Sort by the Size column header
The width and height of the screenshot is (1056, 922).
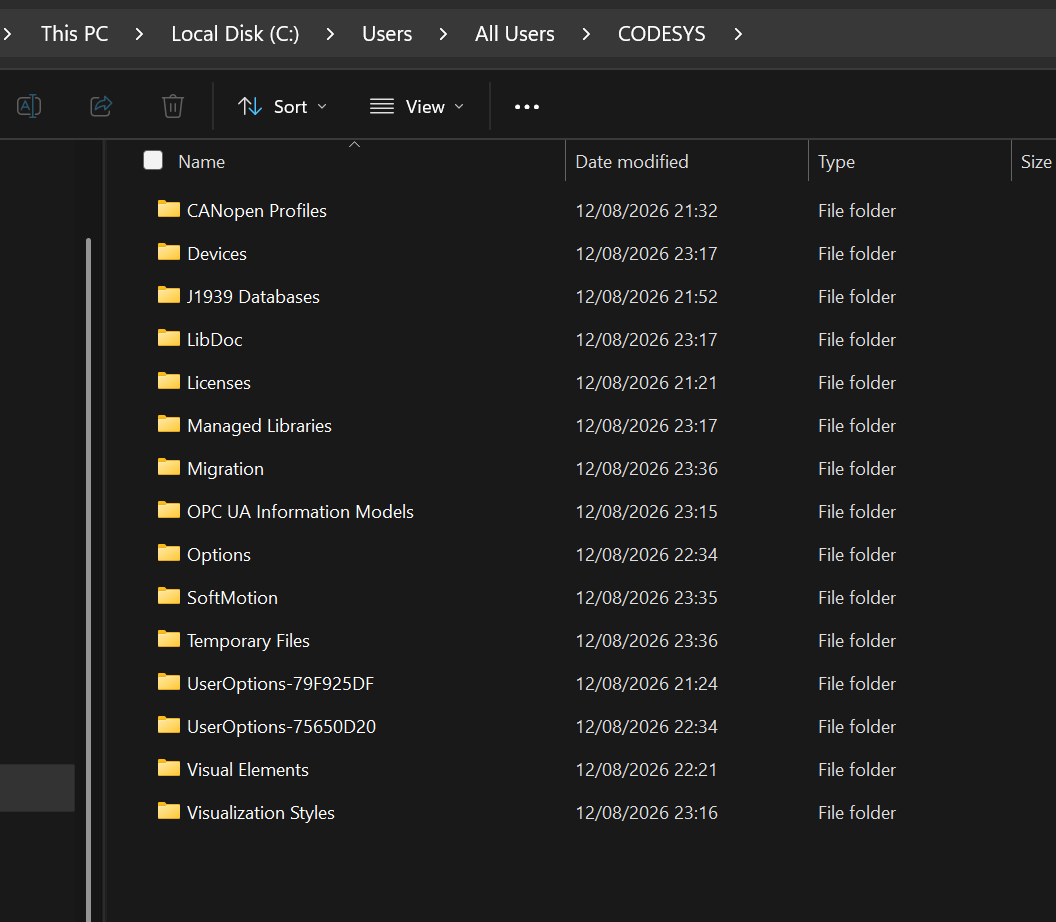click(1036, 162)
